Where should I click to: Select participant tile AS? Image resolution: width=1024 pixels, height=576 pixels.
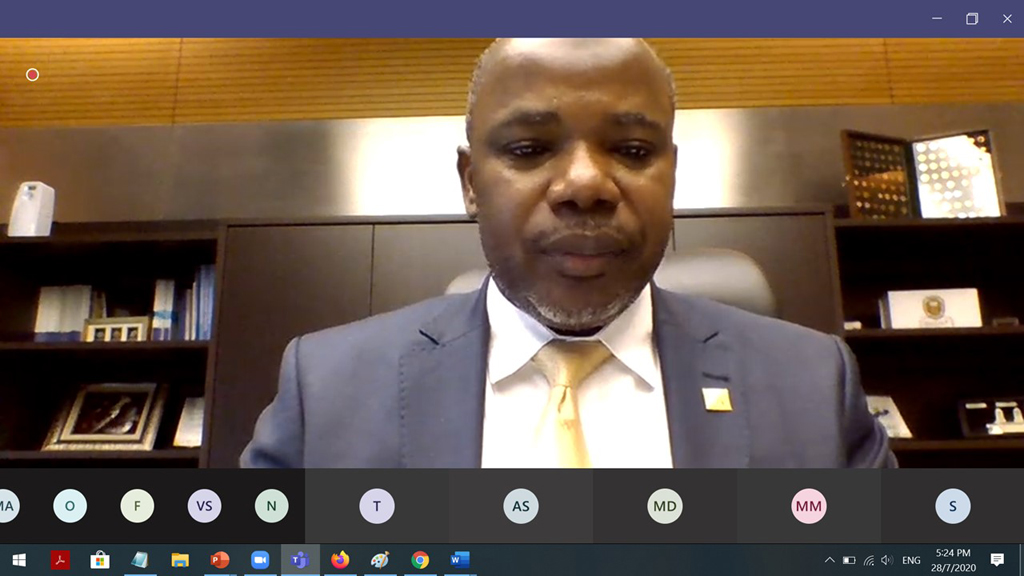(521, 505)
